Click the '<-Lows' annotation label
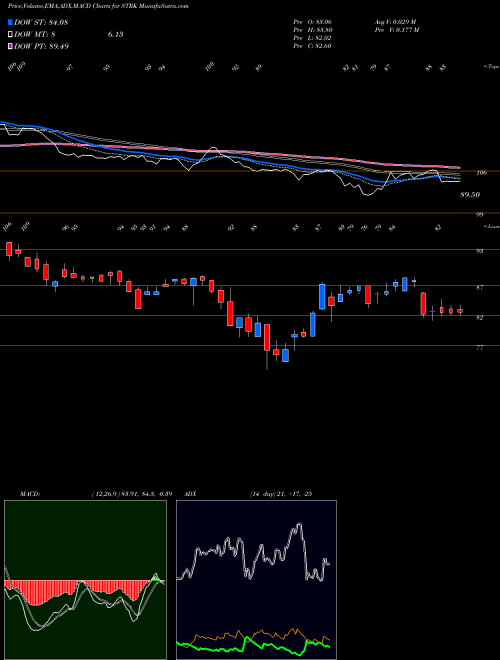Image resolution: width=500 pixels, height=660 pixels. [x=491, y=226]
